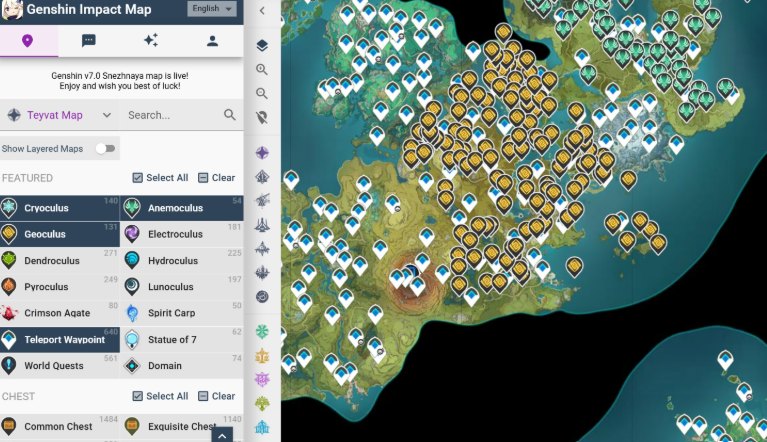The image size is (767, 442).
Task: Click the Statue of 7 icon
Action: (132, 339)
